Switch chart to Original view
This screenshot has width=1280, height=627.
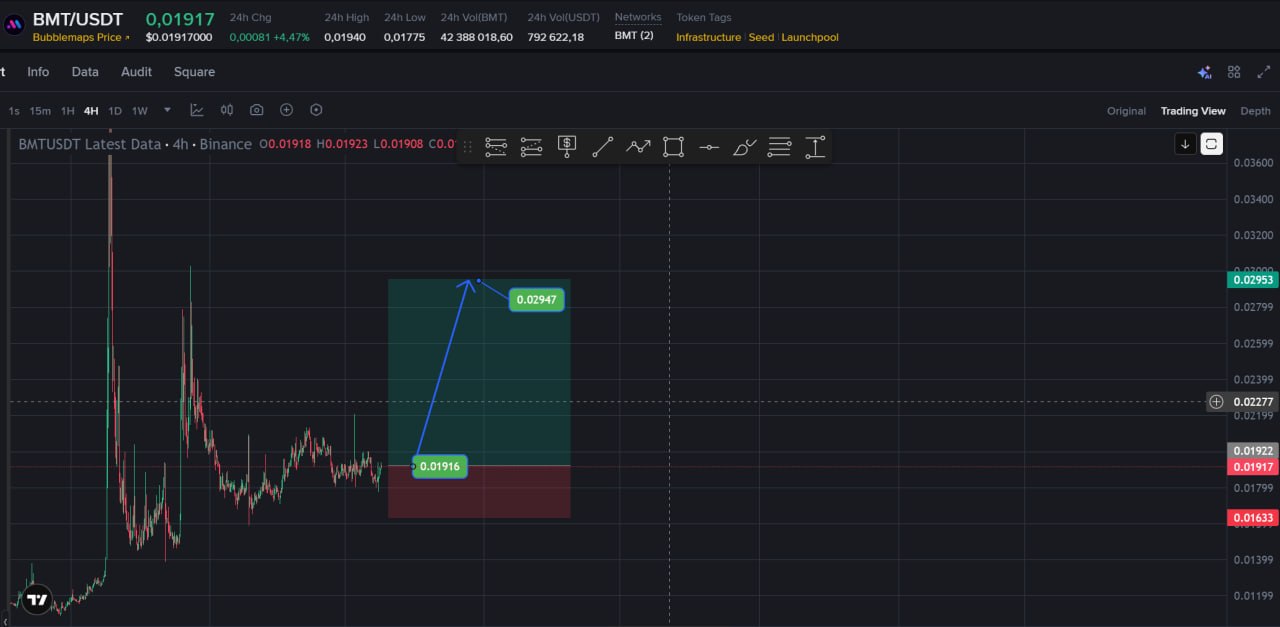(x=1126, y=111)
